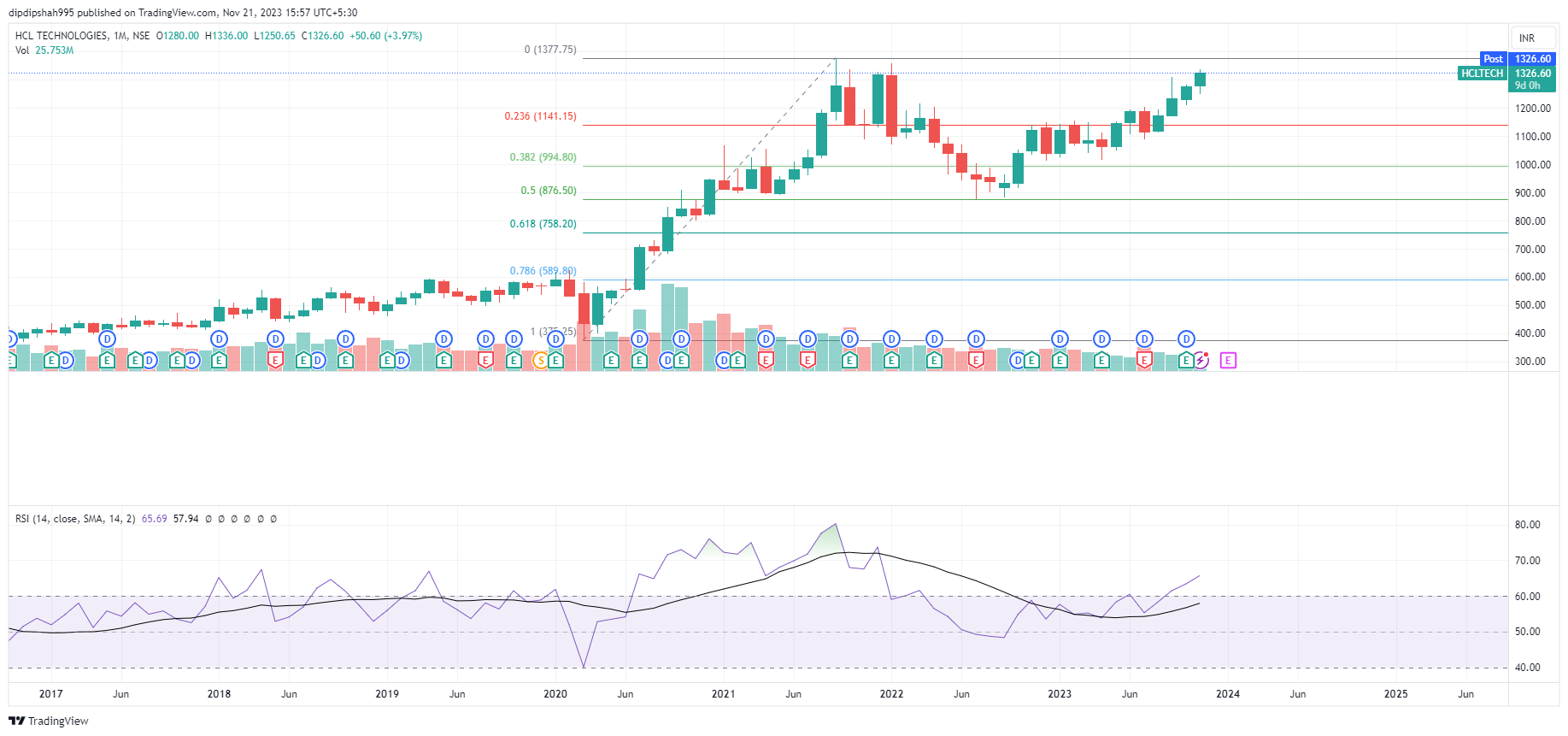Click 1000.00 on the price scale

[1532, 165]
